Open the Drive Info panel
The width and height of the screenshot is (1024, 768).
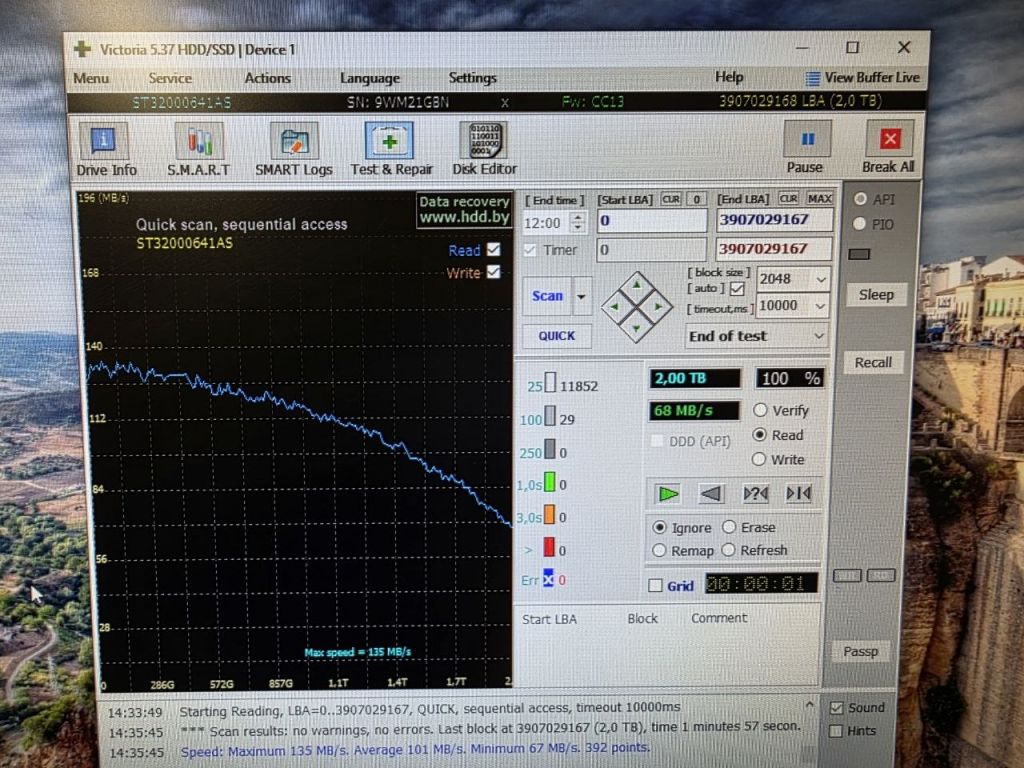click(x=106, y=150)
